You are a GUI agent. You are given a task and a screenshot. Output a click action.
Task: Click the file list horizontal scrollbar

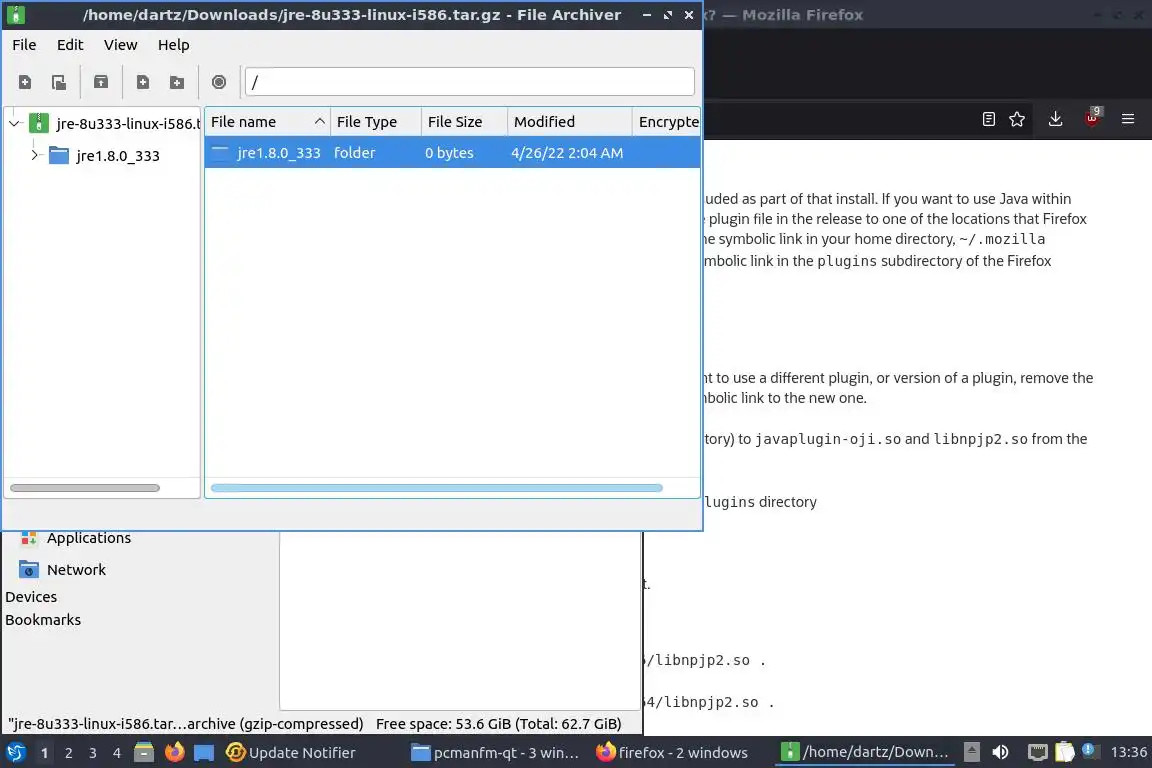tap(436, 488)
